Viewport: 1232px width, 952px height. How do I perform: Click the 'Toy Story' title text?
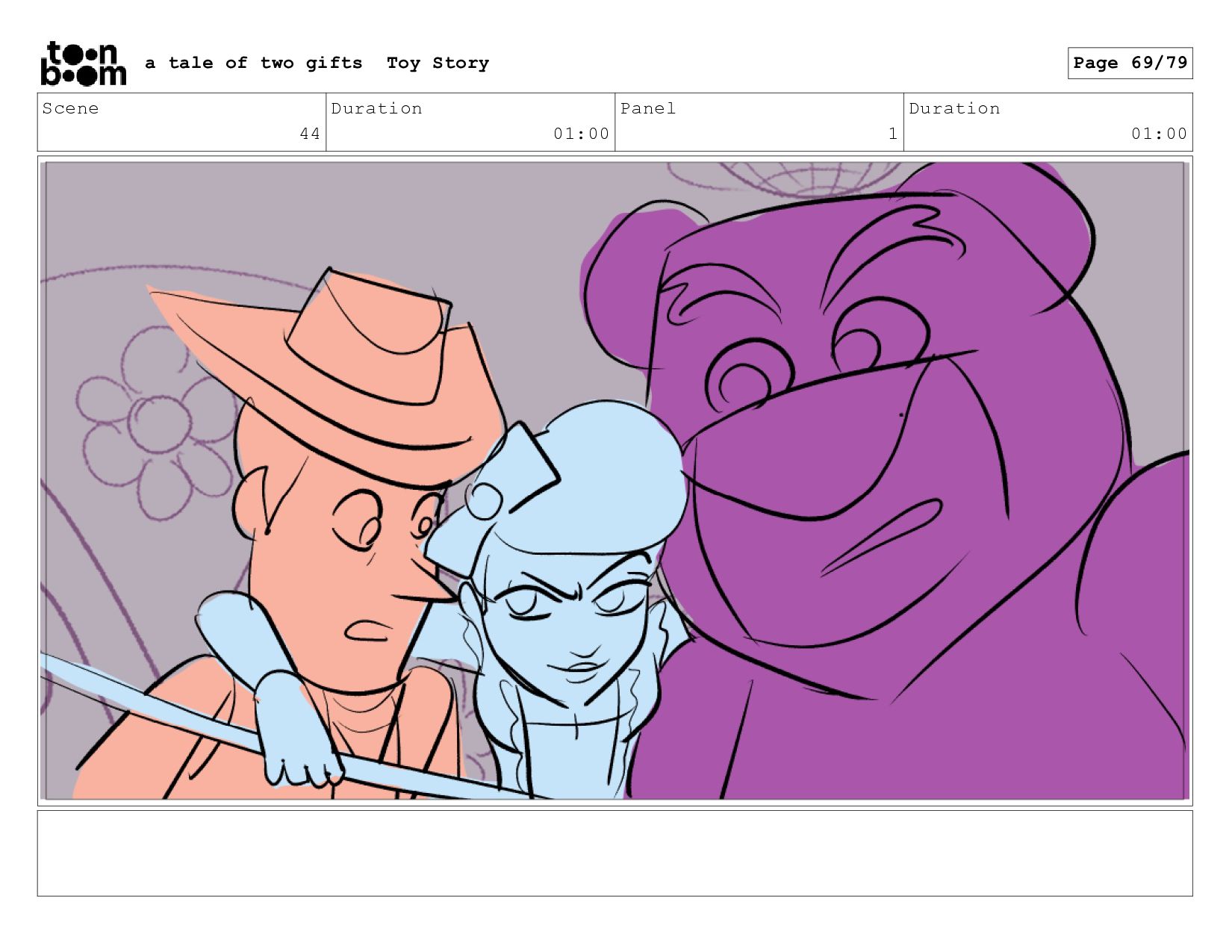click(x=438, y=63)
